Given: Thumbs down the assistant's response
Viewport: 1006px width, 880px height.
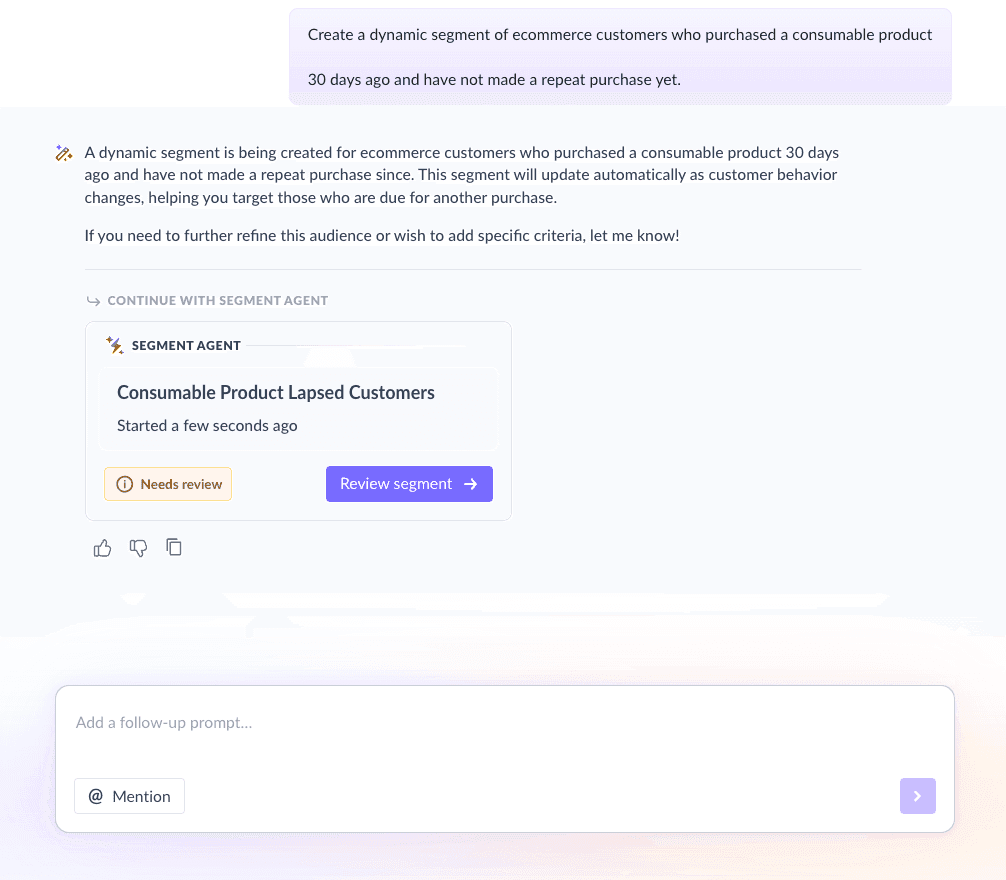Looking at the screenshot, I should [138, 547].
